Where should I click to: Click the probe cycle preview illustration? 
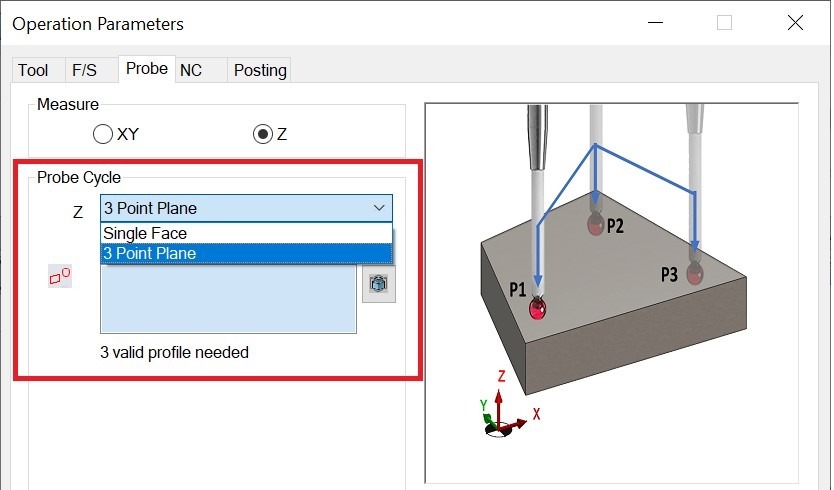[x=612, y=293]
